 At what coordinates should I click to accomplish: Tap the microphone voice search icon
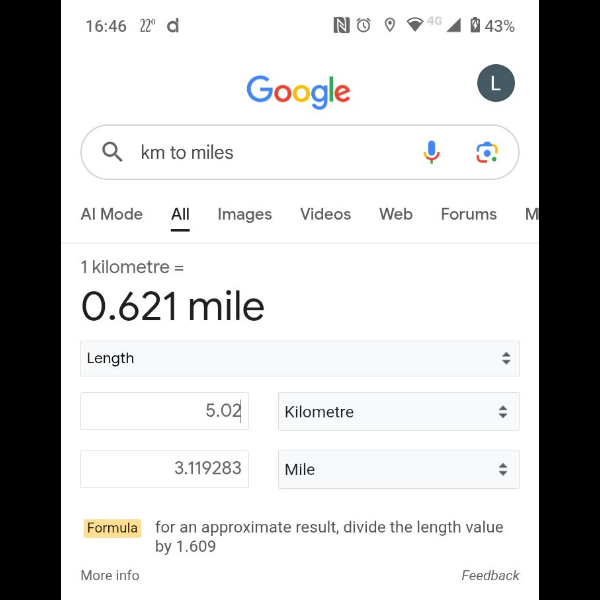(431, 152)
